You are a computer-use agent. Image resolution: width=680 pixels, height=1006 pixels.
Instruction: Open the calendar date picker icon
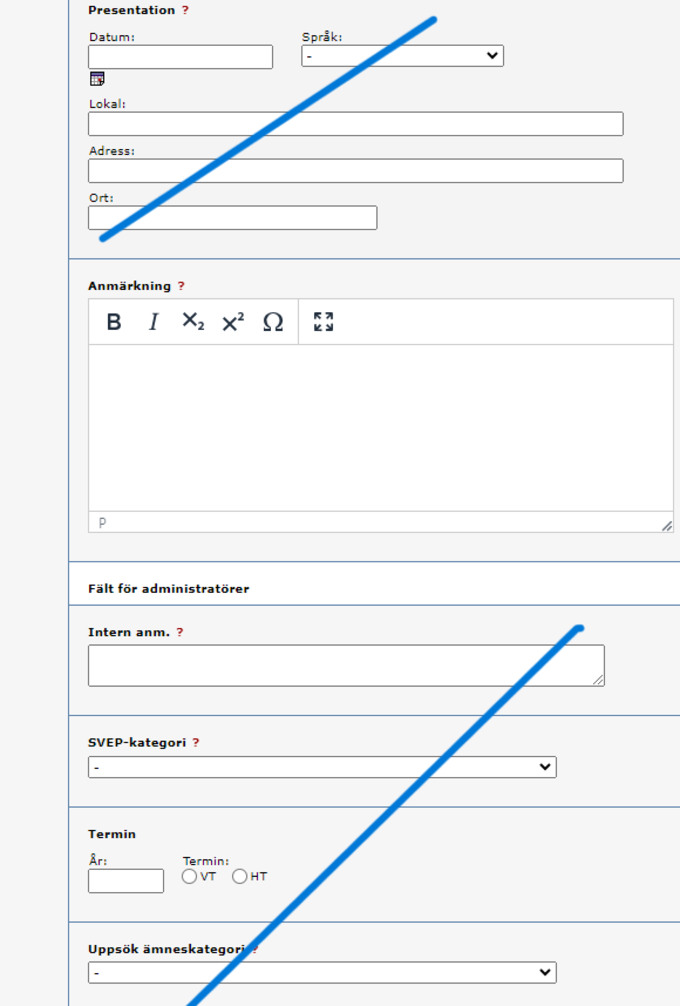click(x=97, y=79)
